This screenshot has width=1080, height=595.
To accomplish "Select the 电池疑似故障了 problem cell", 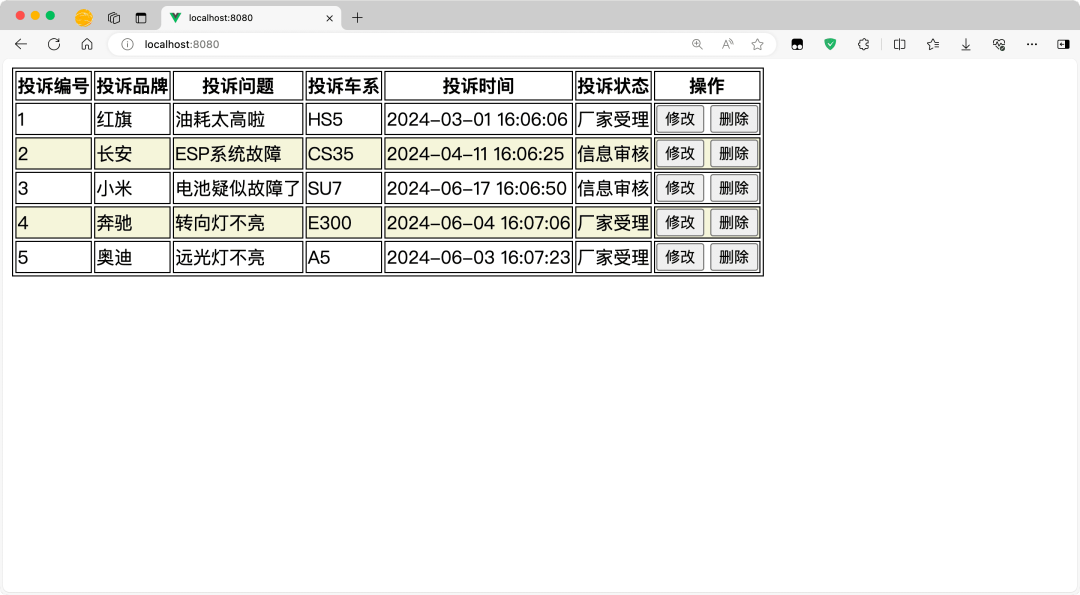I will click(238, 188).
